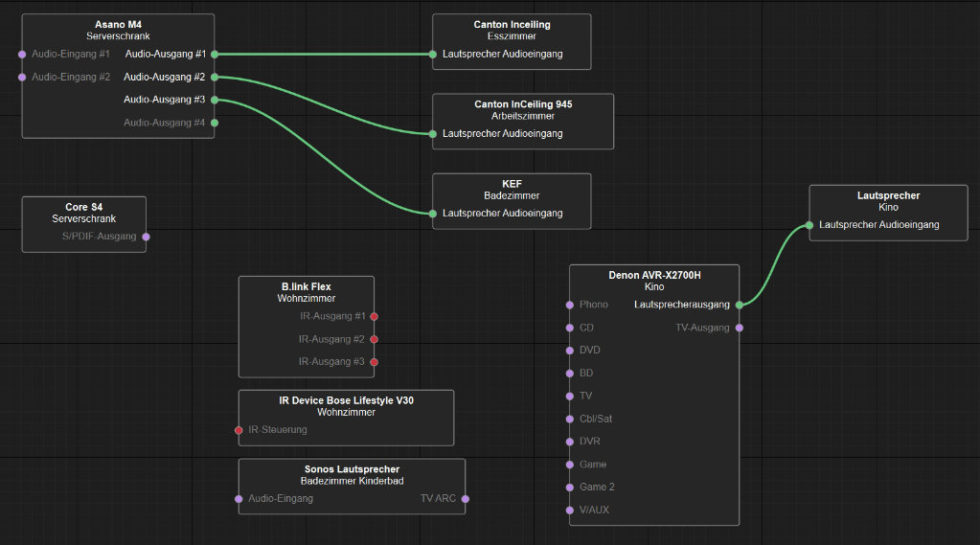Select the Asano M4 node title
This screenshot has height=545, width=980.
click(117, 24)
